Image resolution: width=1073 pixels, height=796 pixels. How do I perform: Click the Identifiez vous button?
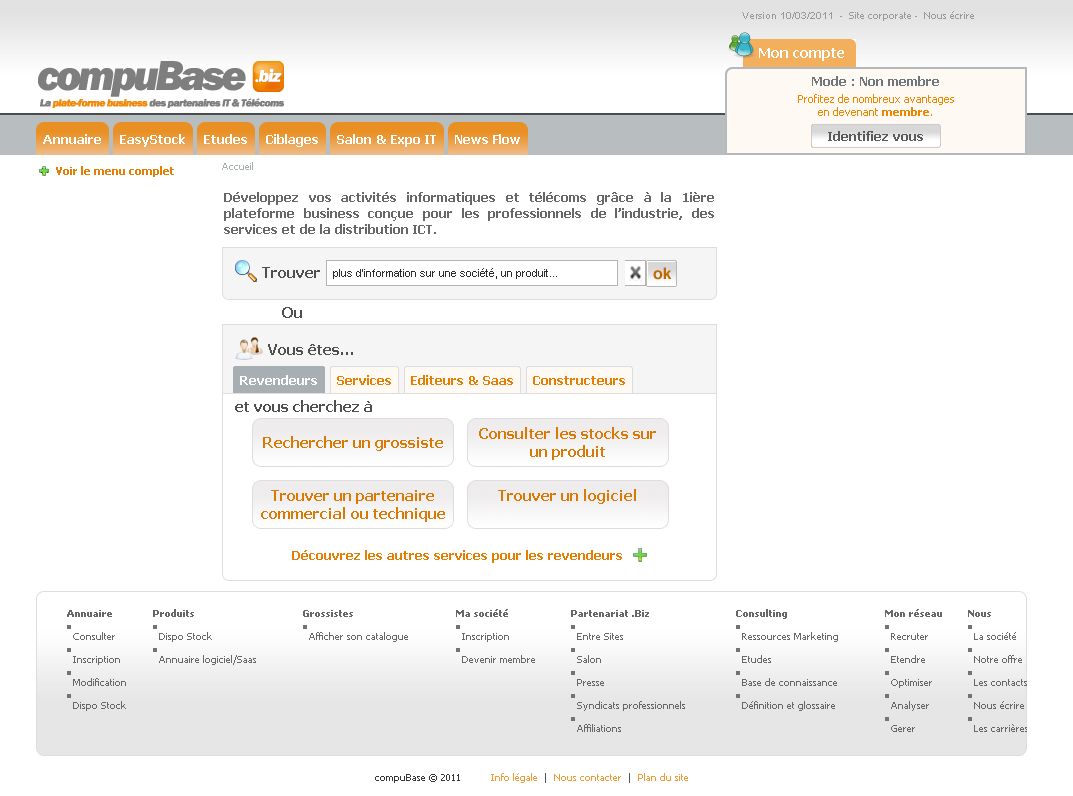(875, 136)
